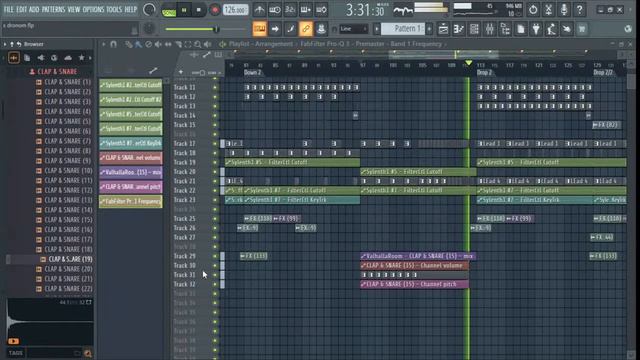Toggle typing keyboard to piano icon
This screenshot has width=640, height=360.
(259, 29)
